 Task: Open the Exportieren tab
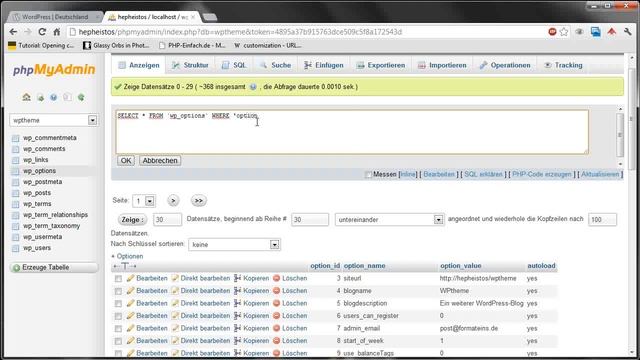[x=381, y=65]
